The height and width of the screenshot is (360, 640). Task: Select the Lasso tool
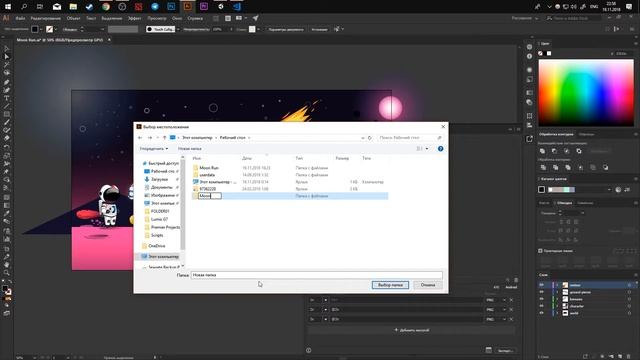7,73
